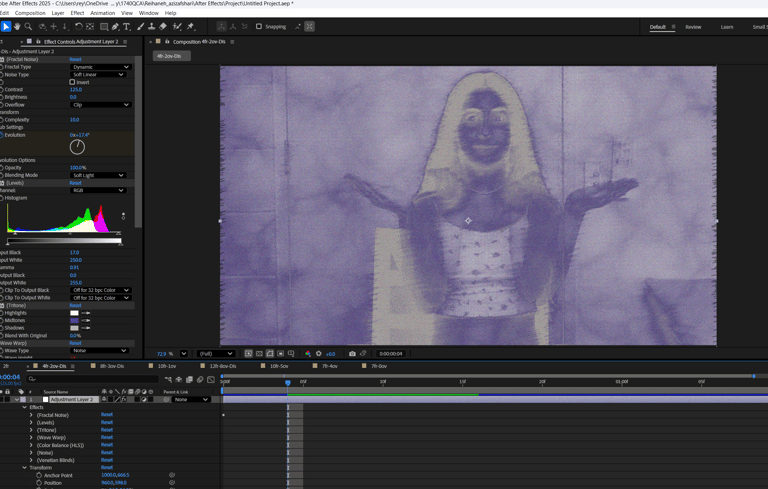Viewport: 768px width, 489px height.
Task: Click the Evolution angle dial
Action: point(77,147)
